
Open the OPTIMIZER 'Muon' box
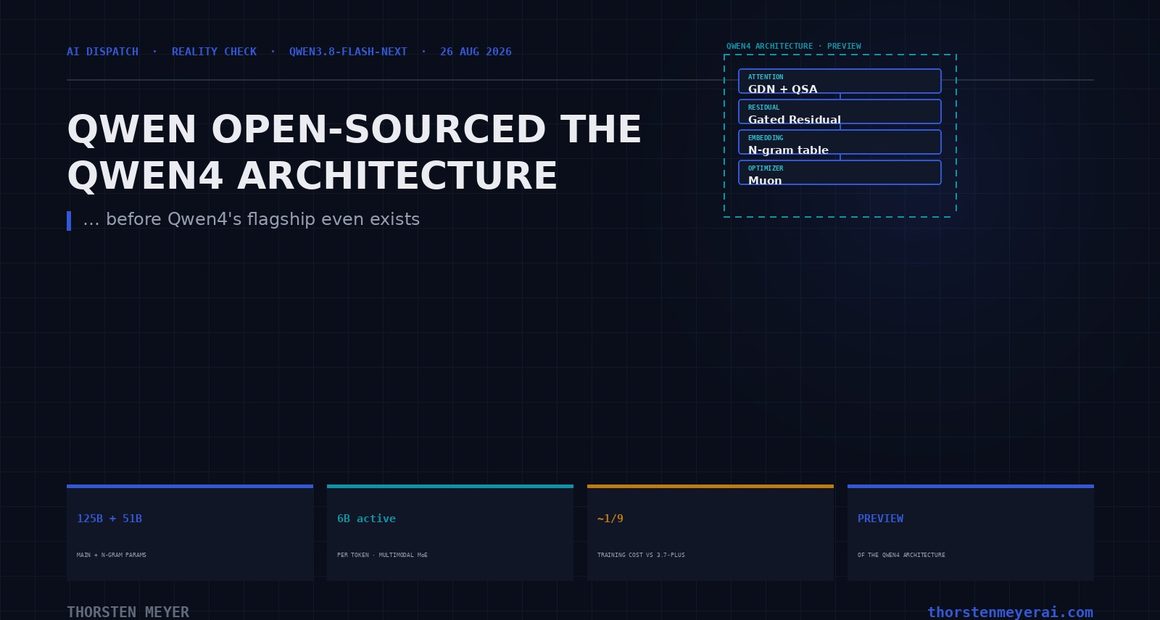[x=840, y=172]
